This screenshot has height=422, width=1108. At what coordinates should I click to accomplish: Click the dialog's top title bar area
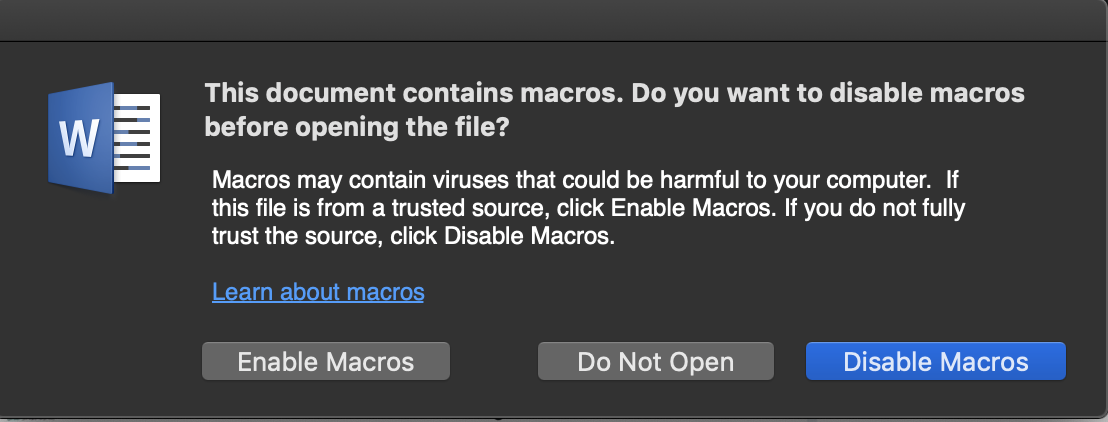[554, 20]
